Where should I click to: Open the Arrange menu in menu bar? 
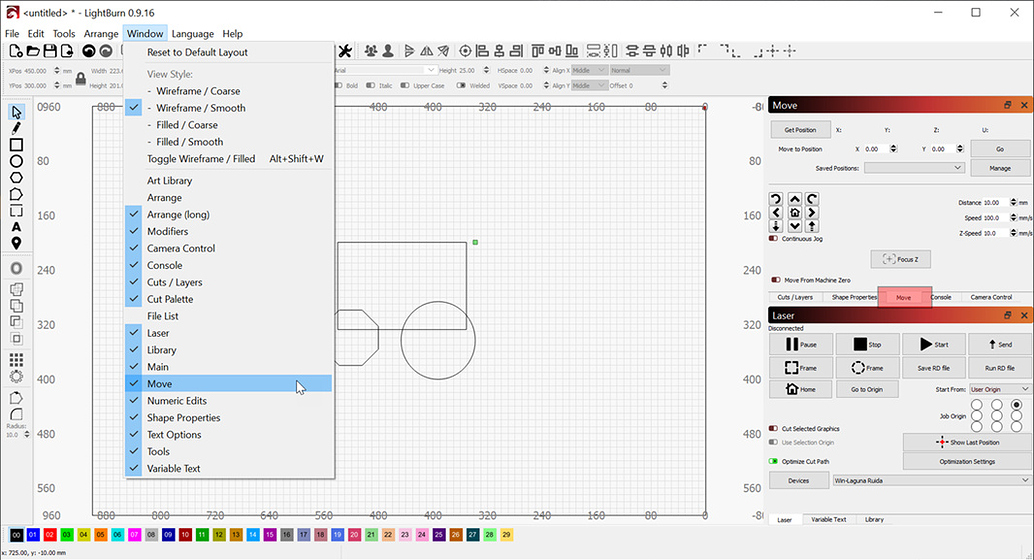coord(101,34)
